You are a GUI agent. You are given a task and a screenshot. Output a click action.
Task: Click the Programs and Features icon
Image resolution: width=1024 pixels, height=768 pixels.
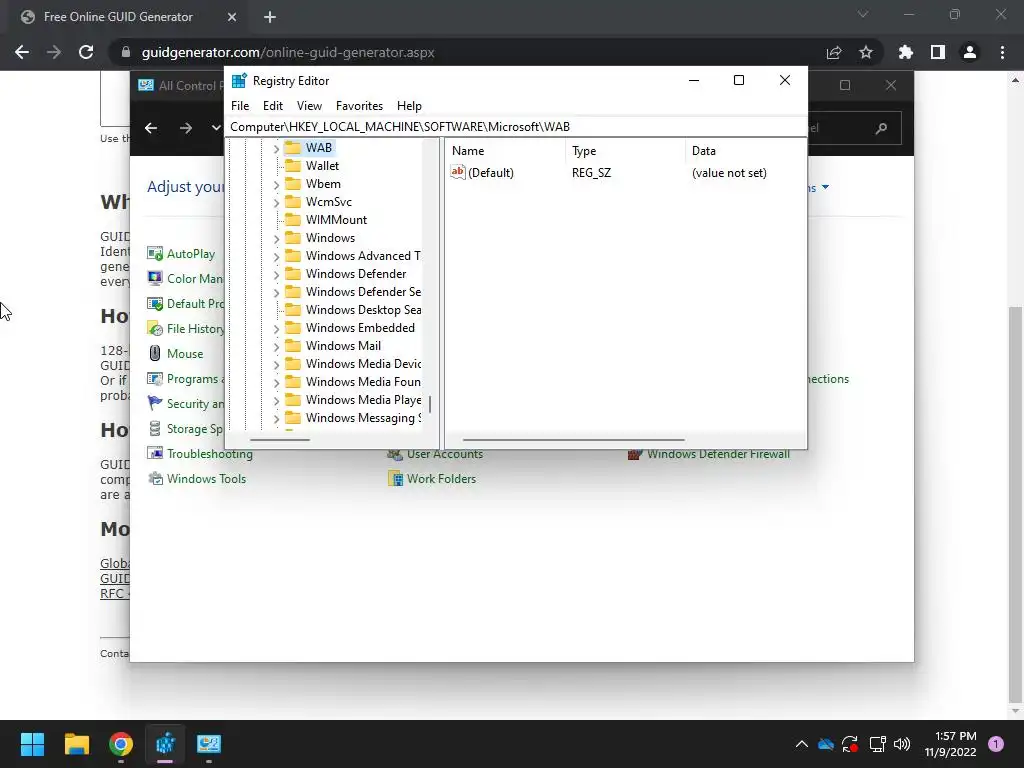point(155,379)
